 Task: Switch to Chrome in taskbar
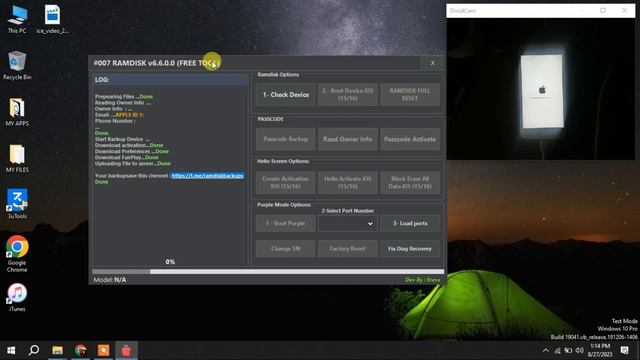[x=80, y=350]
